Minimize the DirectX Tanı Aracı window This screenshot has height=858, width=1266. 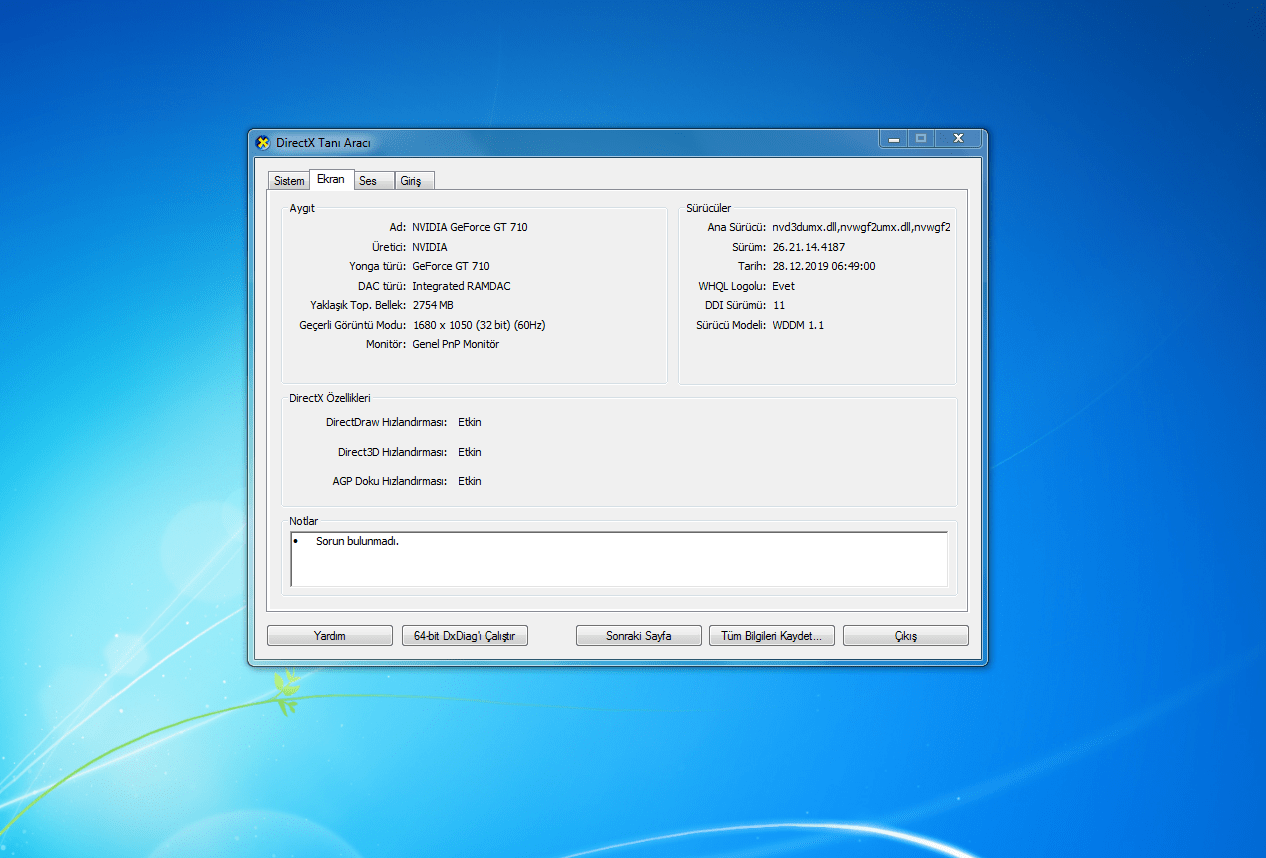pyautogui.click(x=894, y=139)
